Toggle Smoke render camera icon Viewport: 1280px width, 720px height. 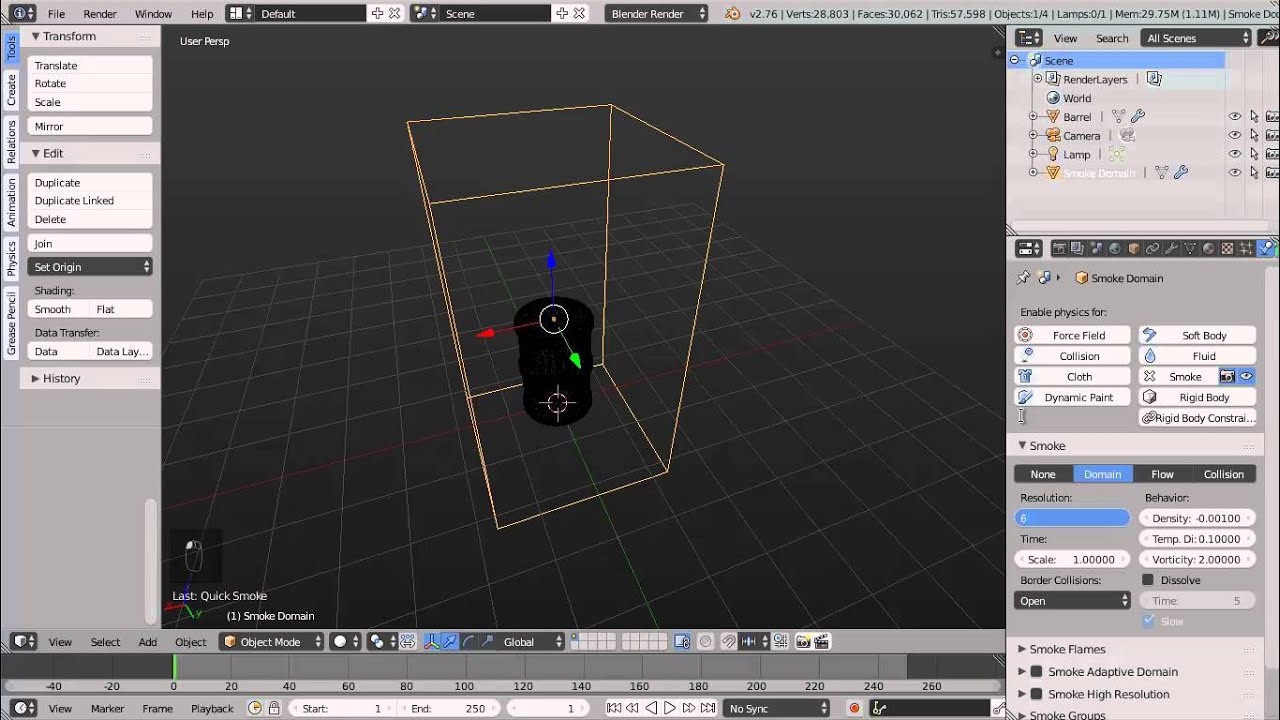pyautogui.click(x=1227, y=376)
